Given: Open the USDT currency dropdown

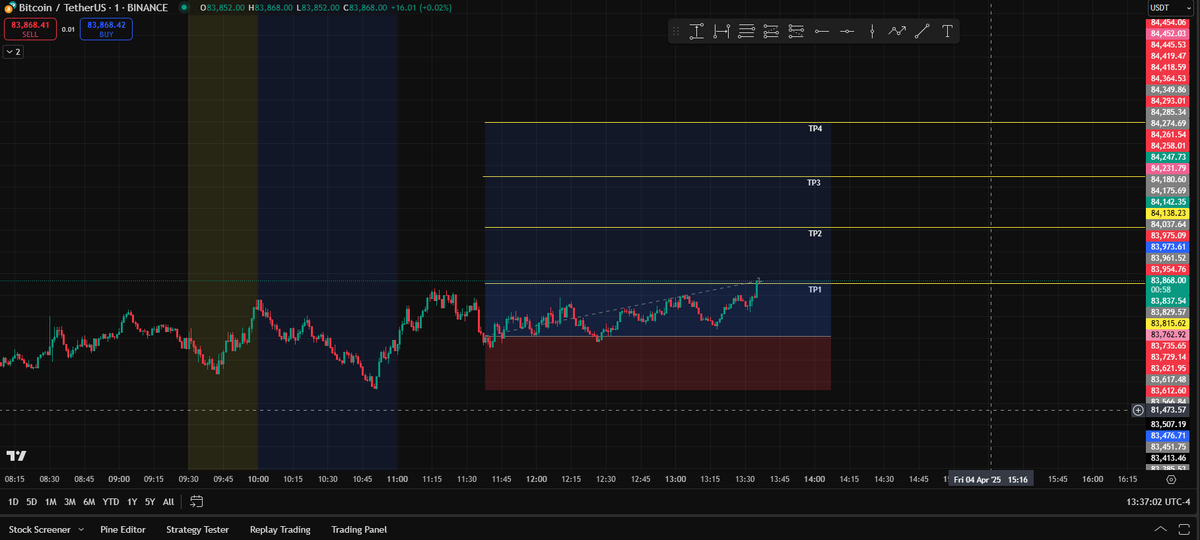Looking at the screenshot, I should [x=1171, y=7].
